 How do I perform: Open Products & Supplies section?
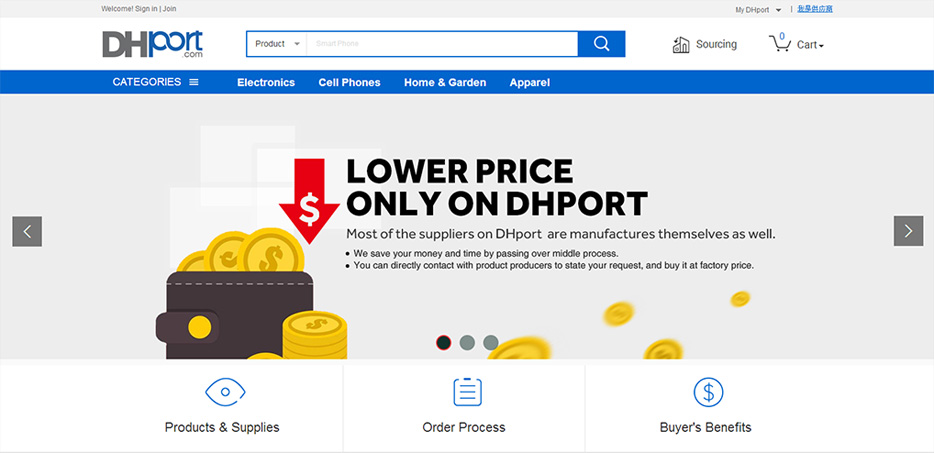(222, 427)
